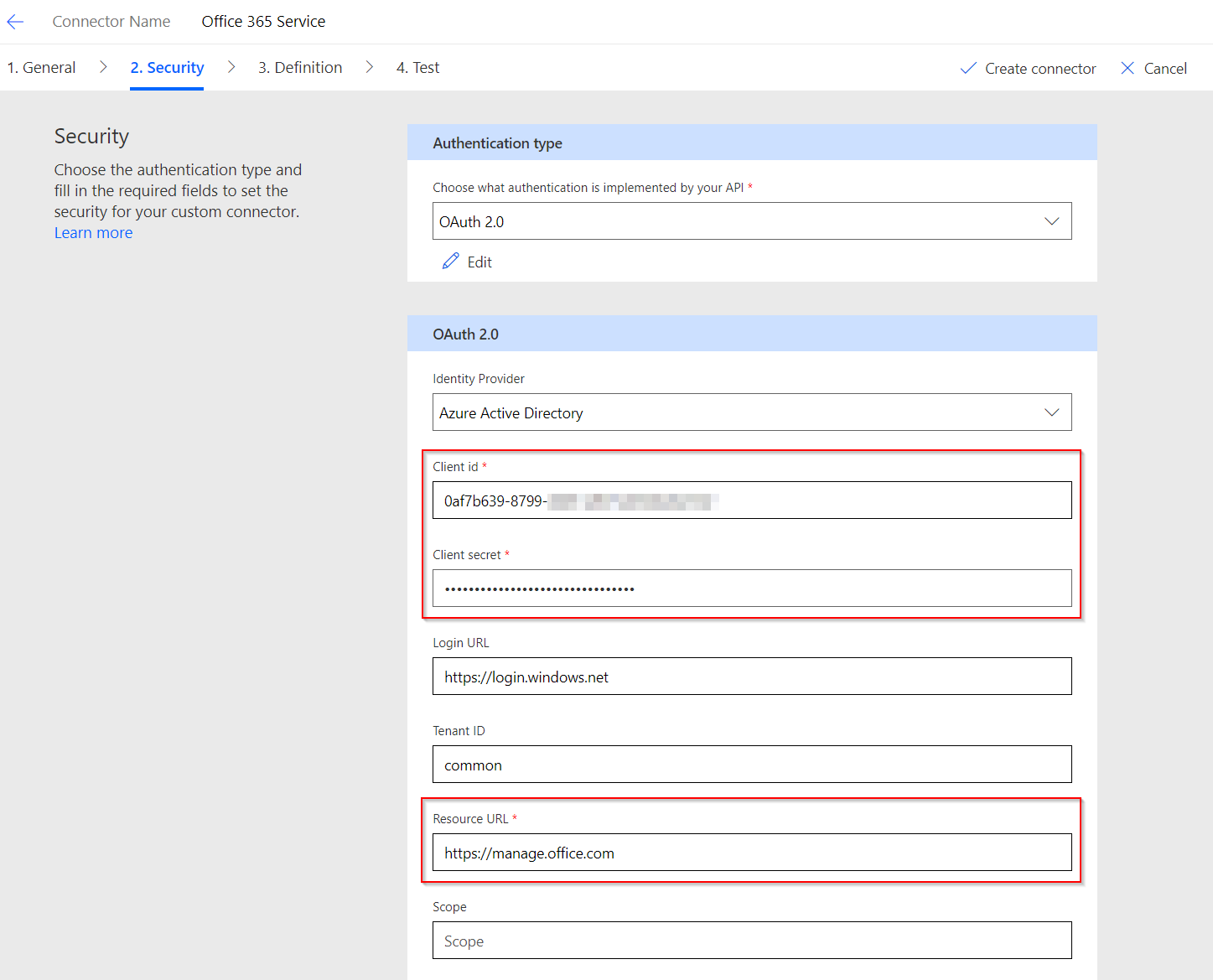This screenshot has width=1213, height=980.
Task: Click the pencil Edit icon
Action: [x=450, y=262]
